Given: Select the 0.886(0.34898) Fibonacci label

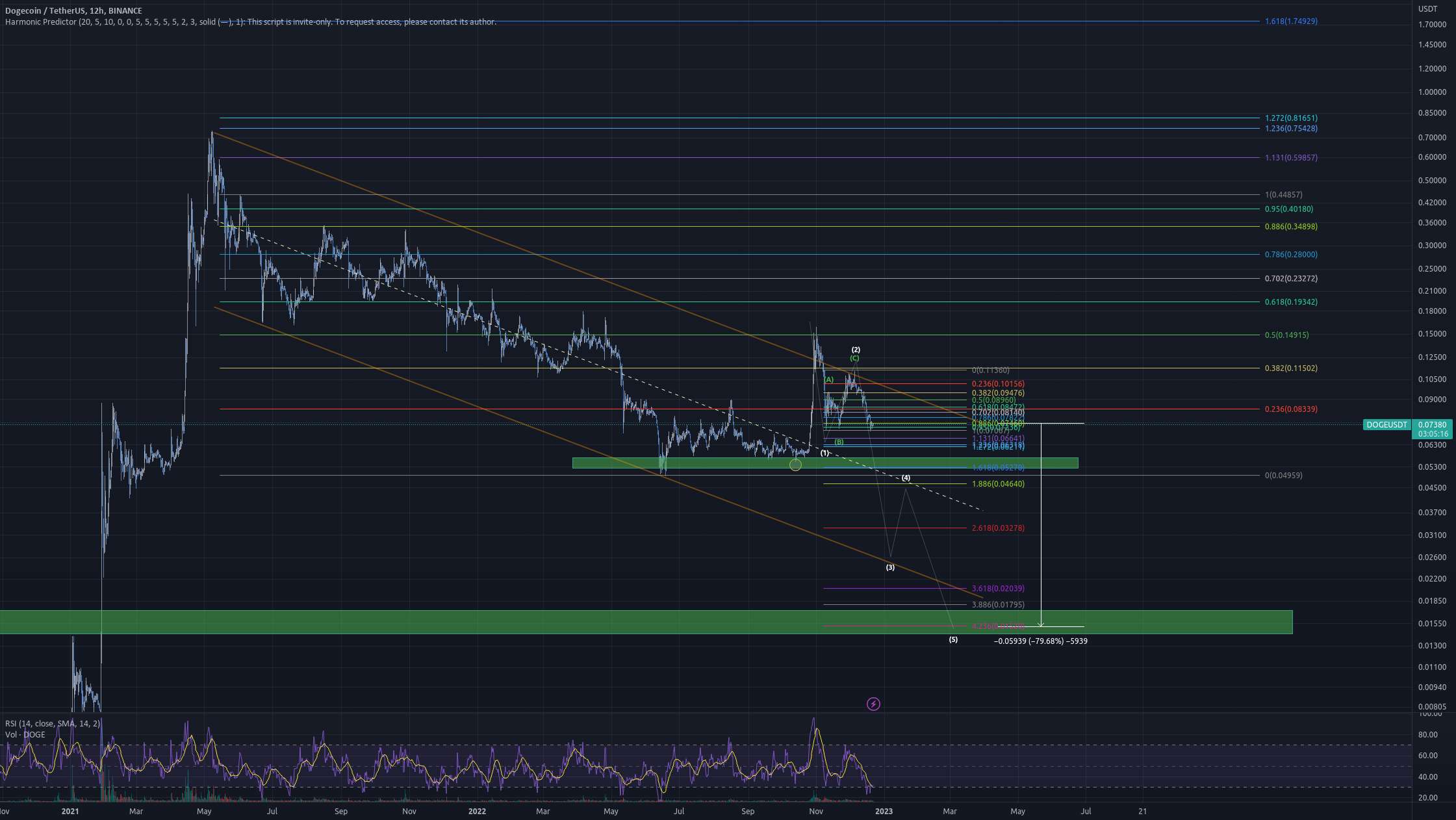Looking at the screenshot, I should tap(1291, 227).
